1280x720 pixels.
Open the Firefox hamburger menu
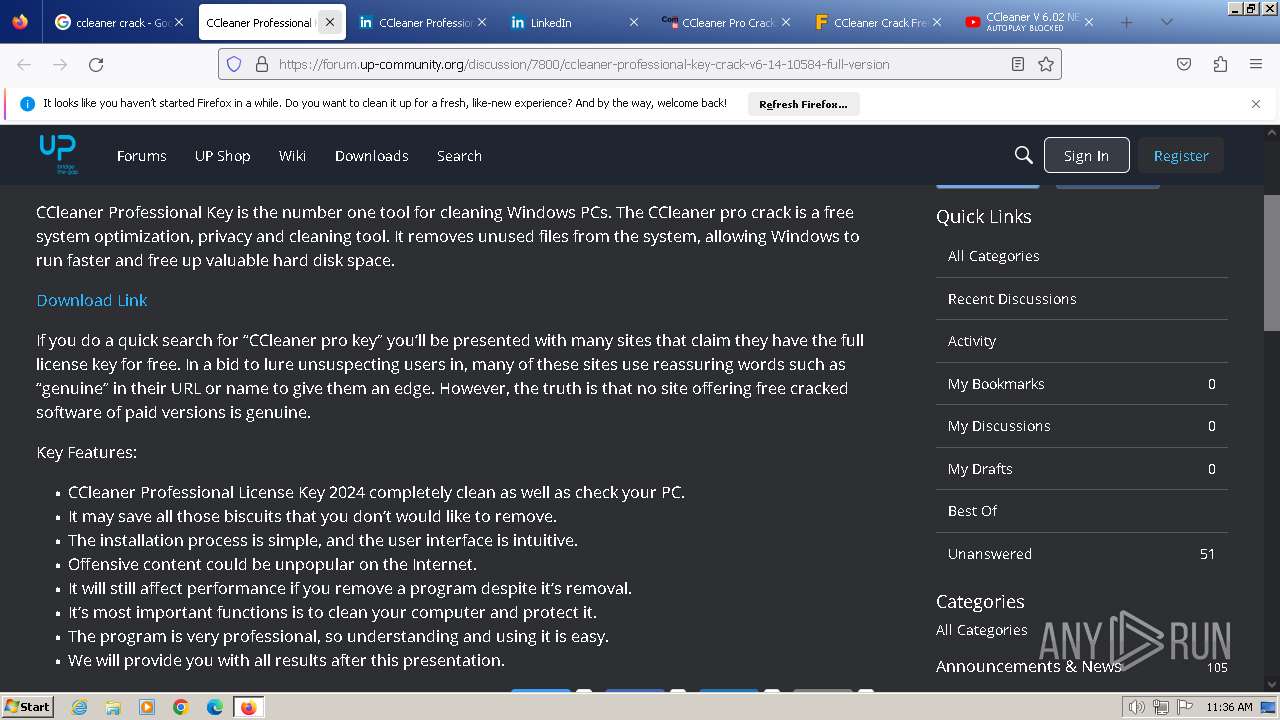(x=1256, y=64)
